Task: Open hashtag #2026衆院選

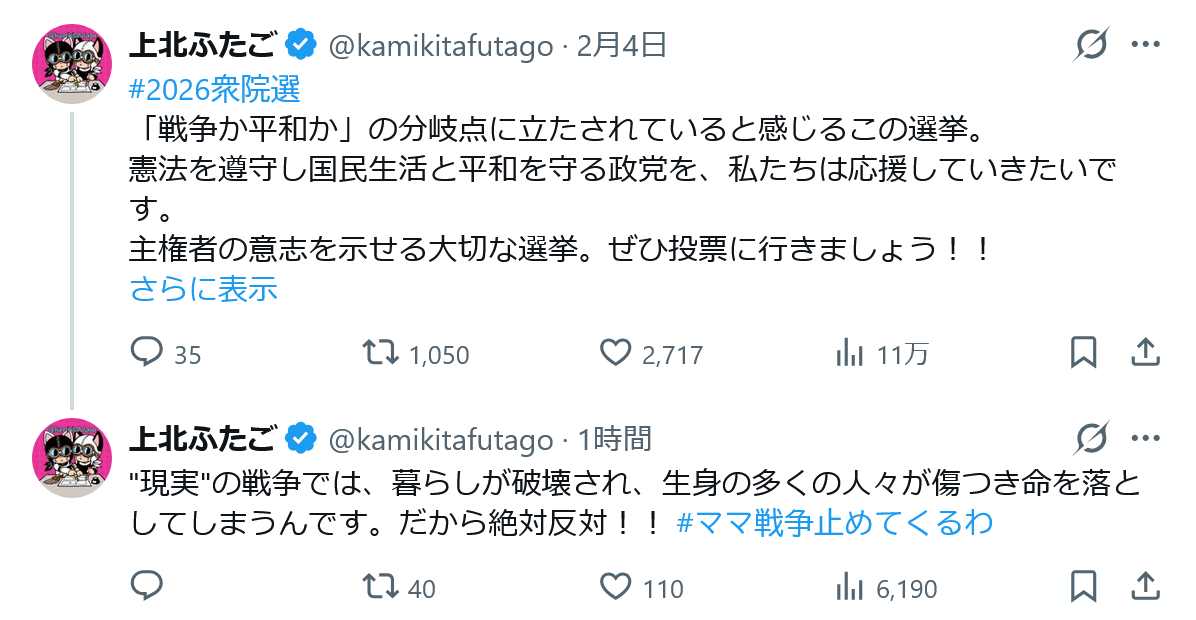Action: pos(215,90)
